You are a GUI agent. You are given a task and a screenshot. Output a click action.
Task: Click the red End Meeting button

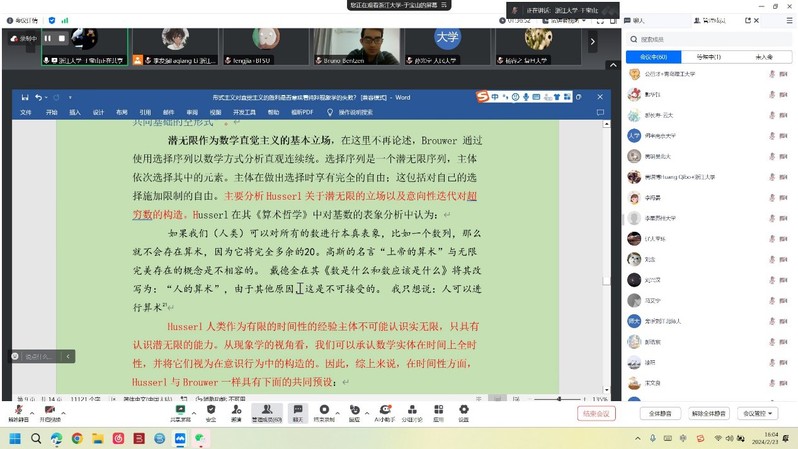pyautogui.click(x=596, y=413)
